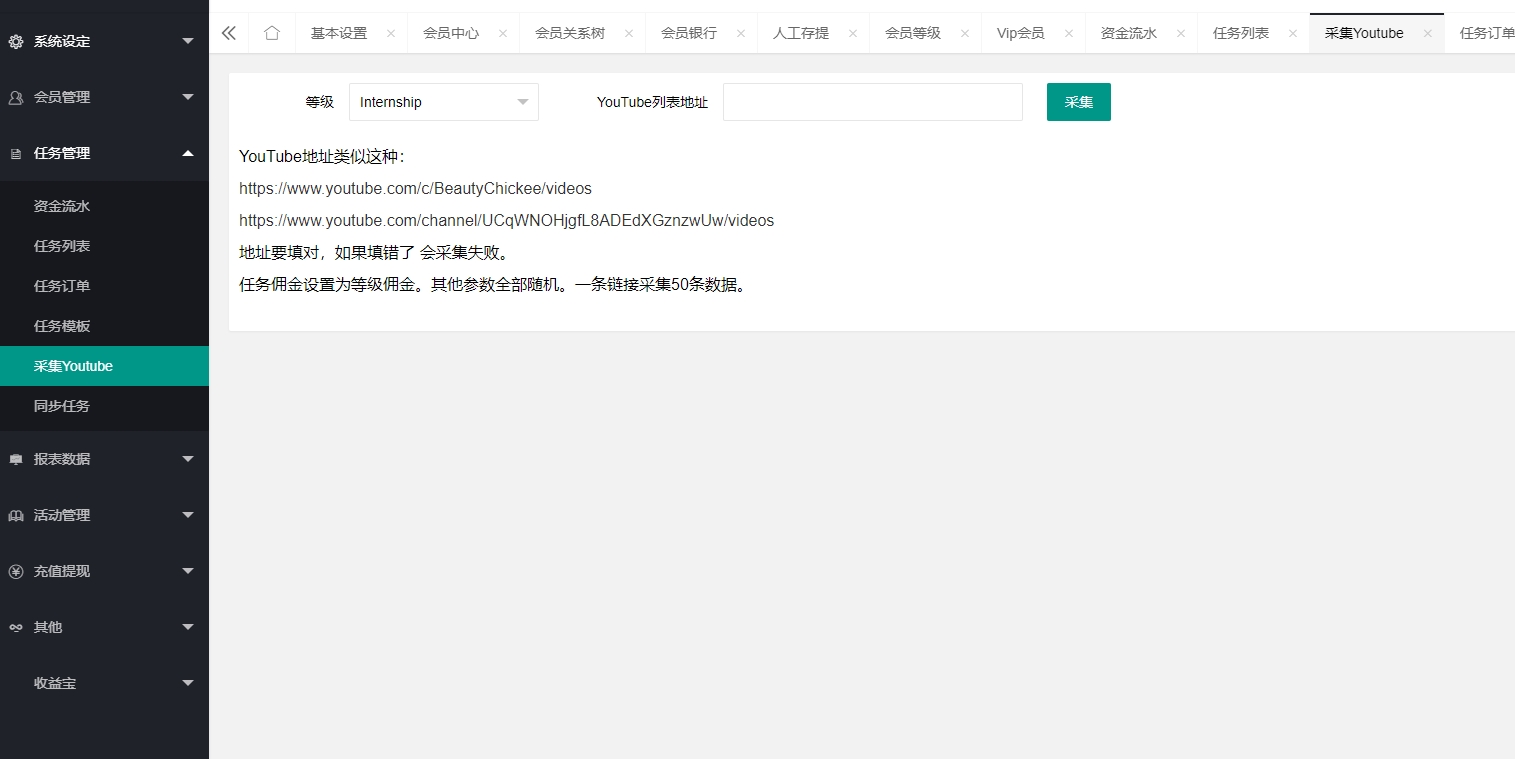Close the 会员等级 tab
The width and height of the screenshot is (1515, 759).
click(965, 33)
